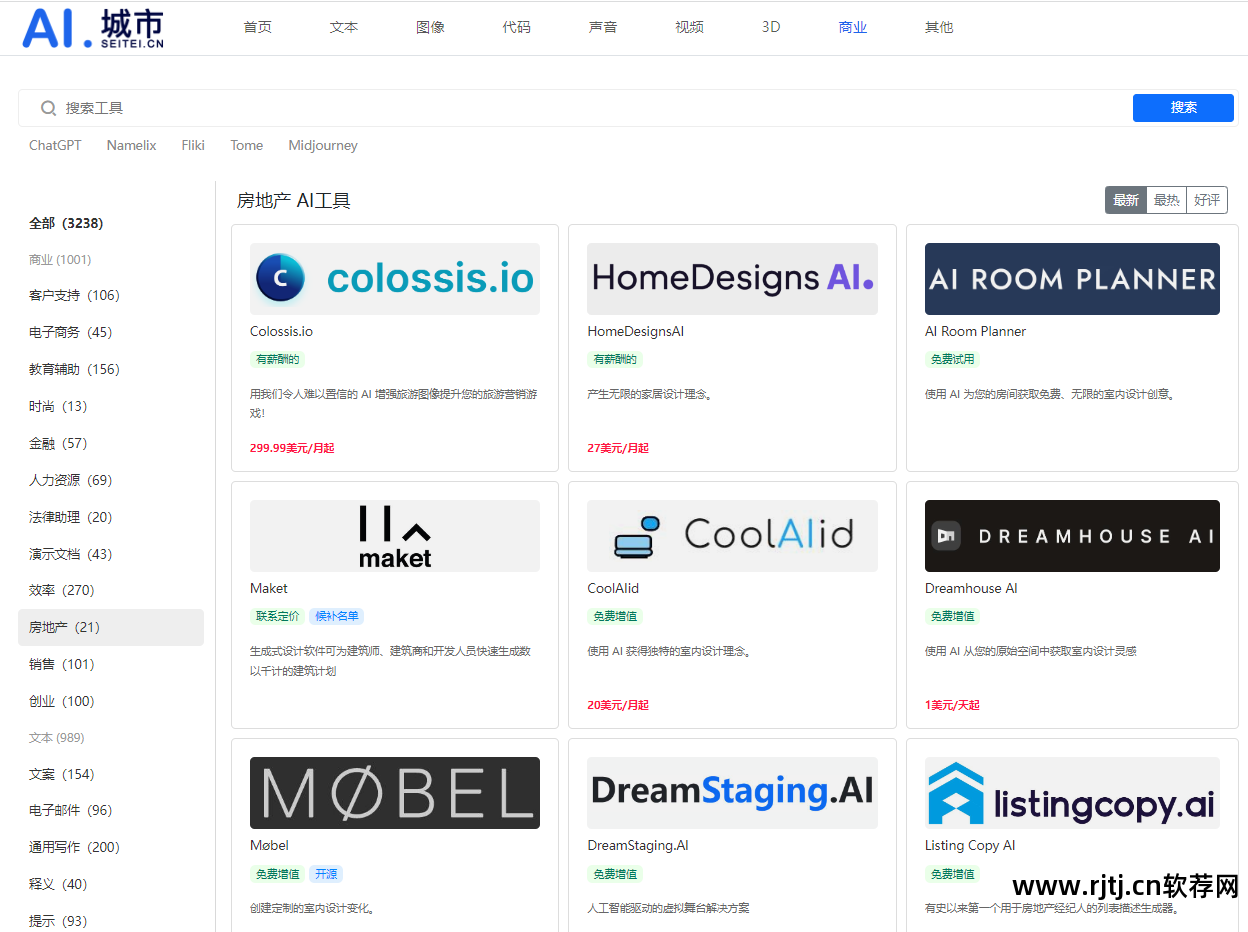Select the Namelix suggested search
The width and height of the screenshot is (1248, 932).
pos(131,145)
